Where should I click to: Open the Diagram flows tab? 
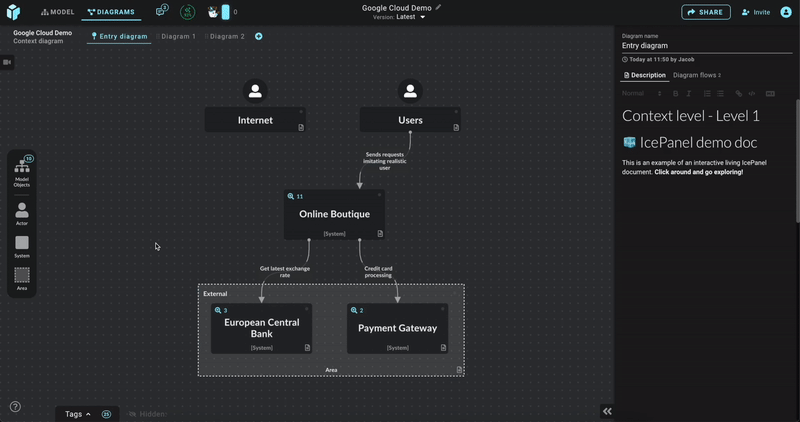tap(696, 75)
